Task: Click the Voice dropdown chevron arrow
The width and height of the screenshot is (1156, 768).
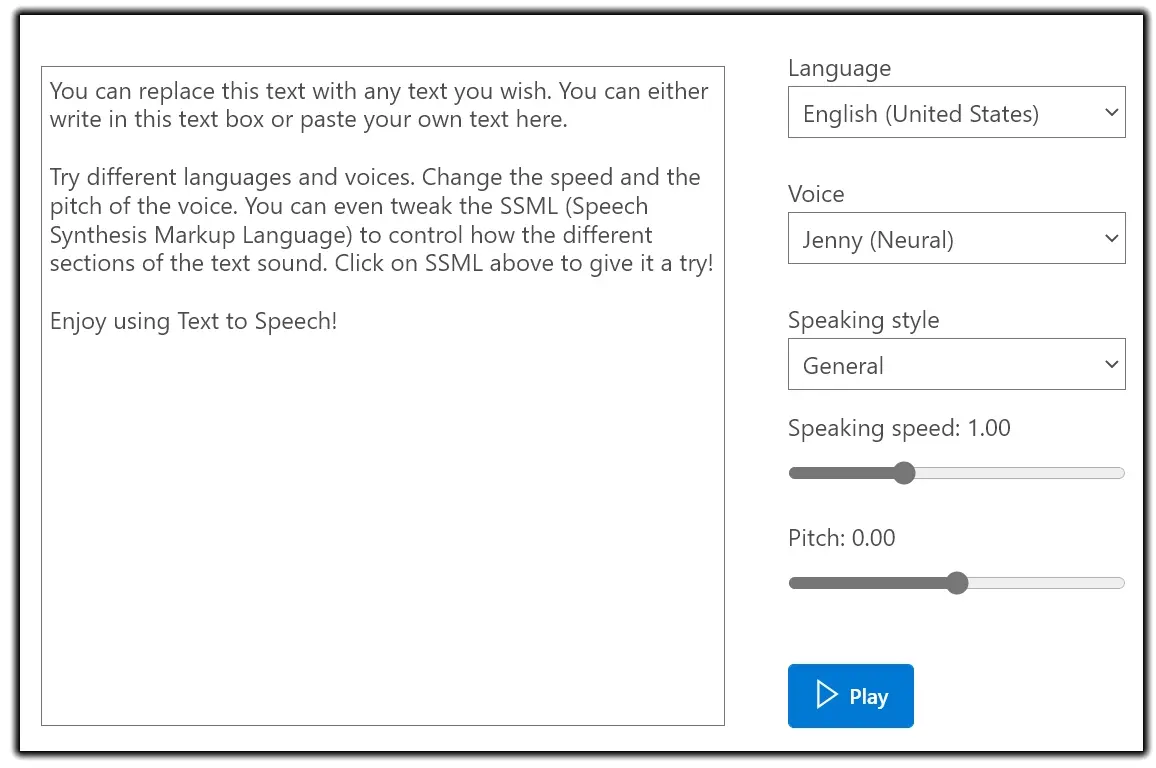Action: (1111, 239)
